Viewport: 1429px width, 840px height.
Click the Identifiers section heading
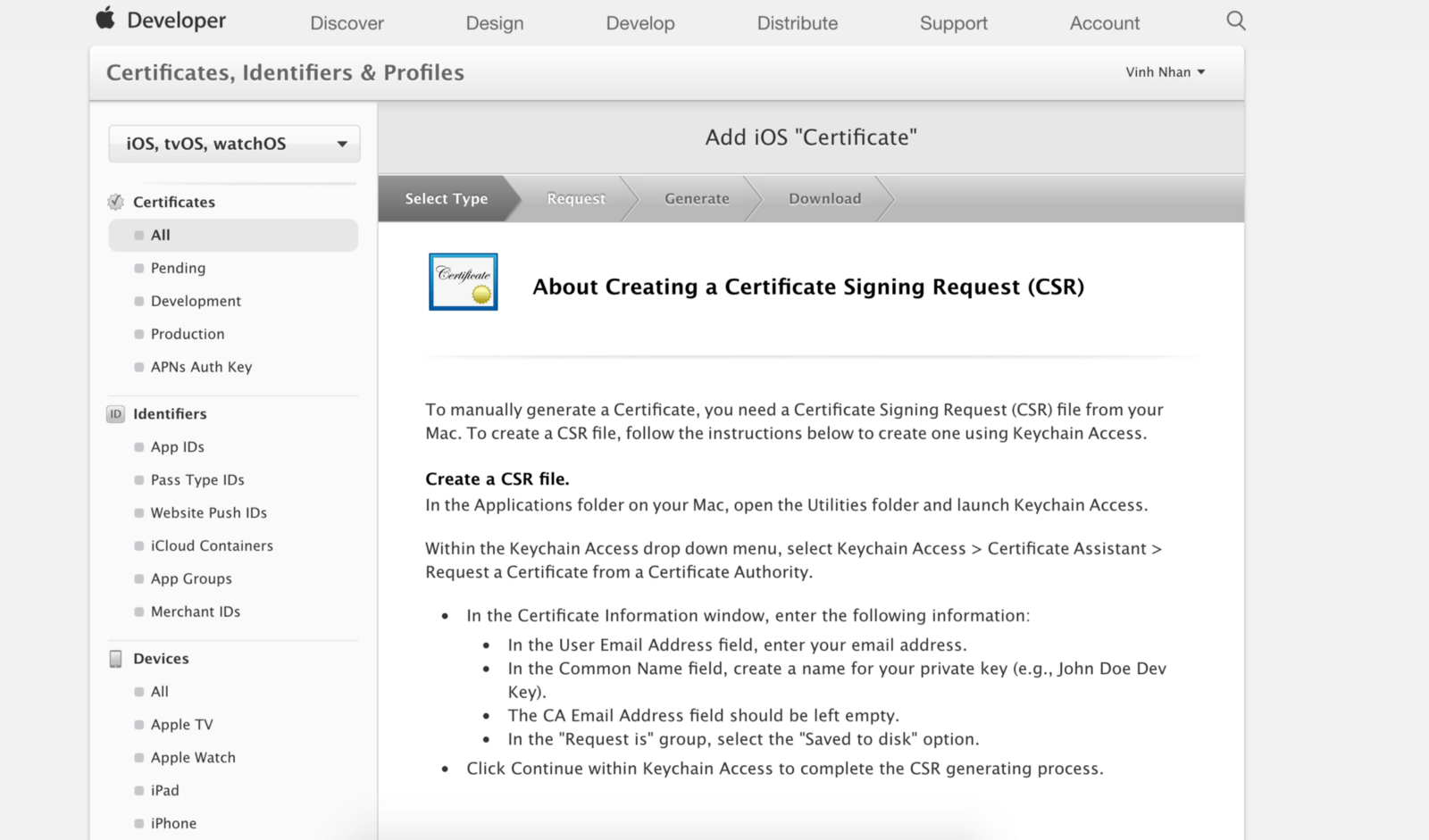[x=170, y=414]
